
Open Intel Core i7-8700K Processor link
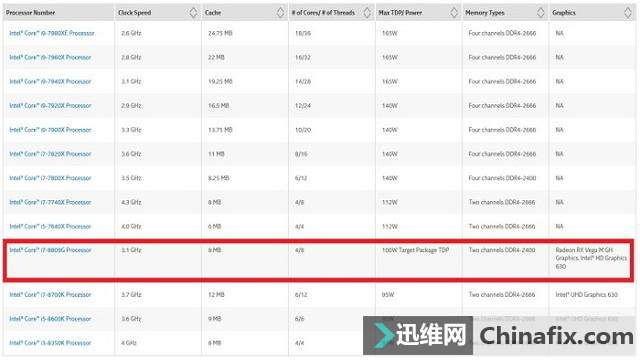pyautogui.click(x=50, y=294)
